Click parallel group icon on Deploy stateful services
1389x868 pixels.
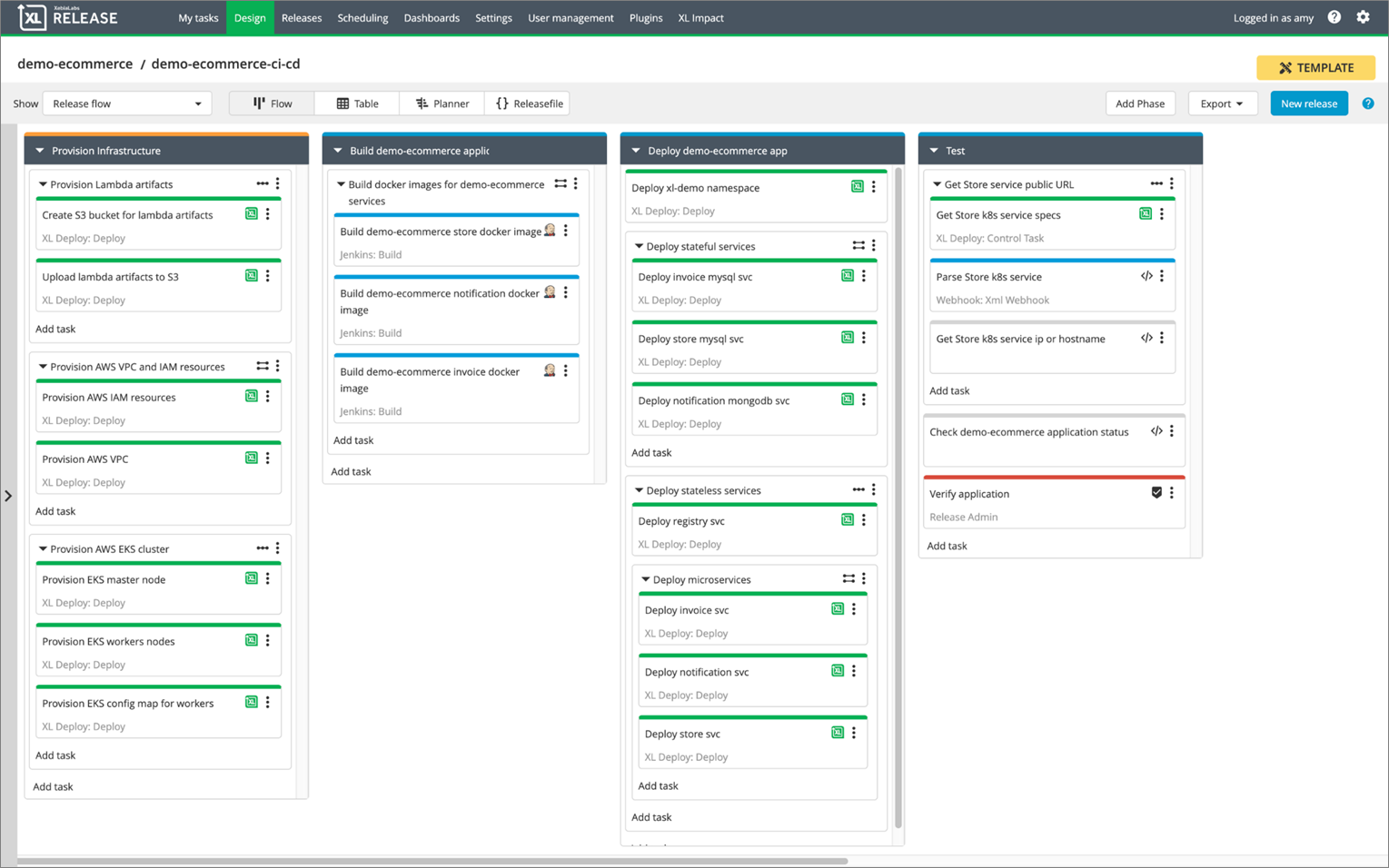[x=858, y=245]
